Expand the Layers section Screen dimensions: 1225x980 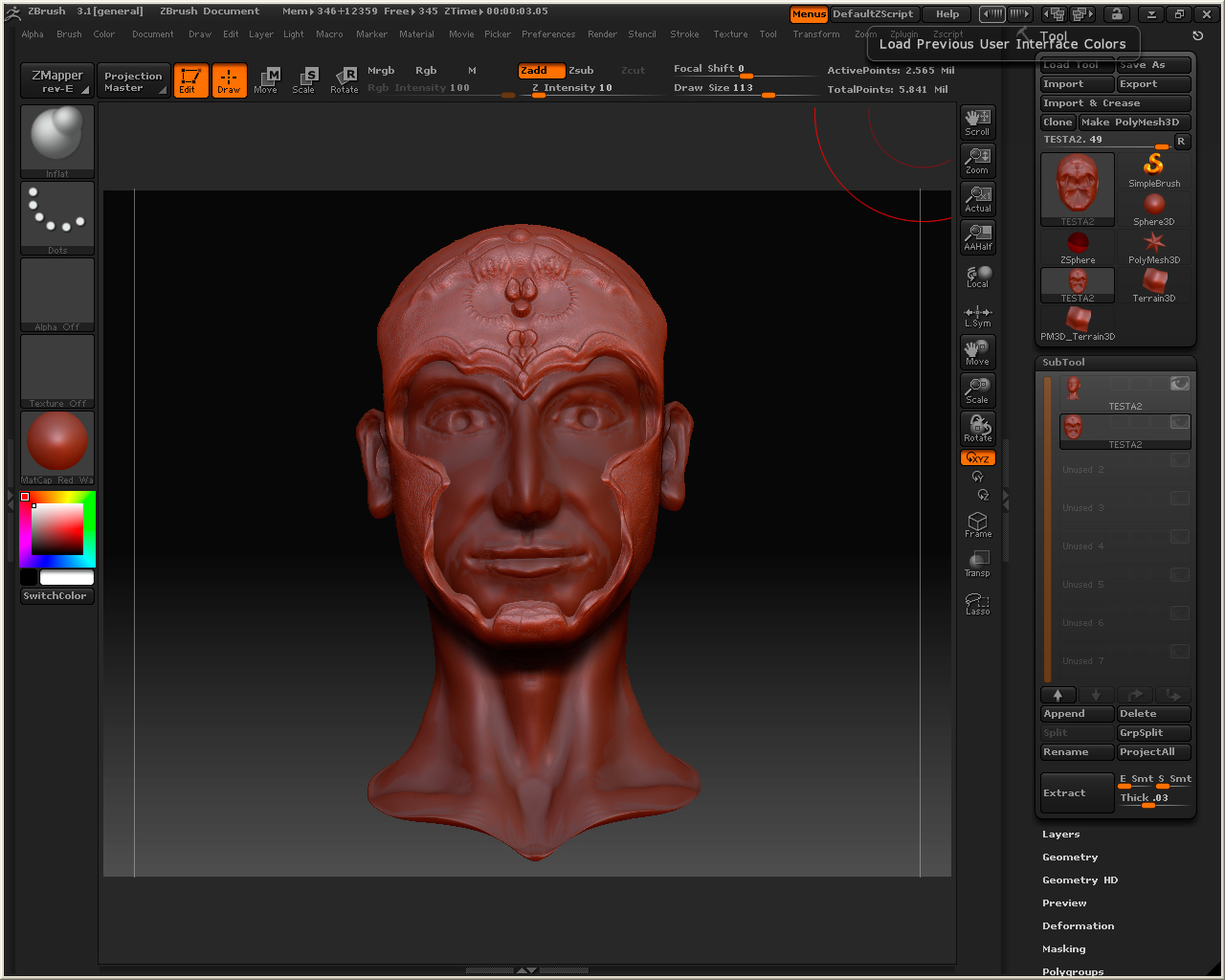pyautogui.click(x=1060, y=835)
